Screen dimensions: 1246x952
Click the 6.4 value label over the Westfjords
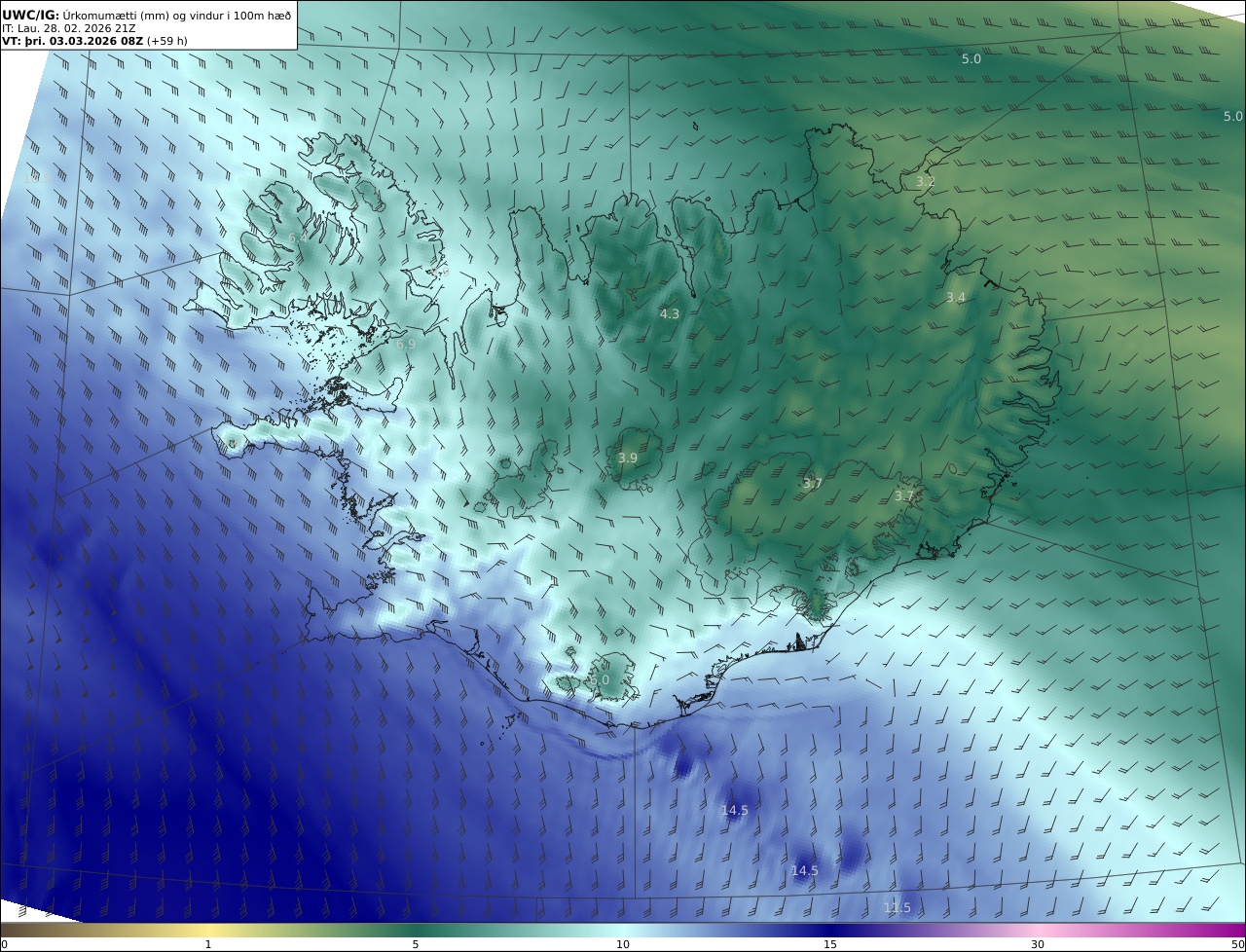point(298,238)
